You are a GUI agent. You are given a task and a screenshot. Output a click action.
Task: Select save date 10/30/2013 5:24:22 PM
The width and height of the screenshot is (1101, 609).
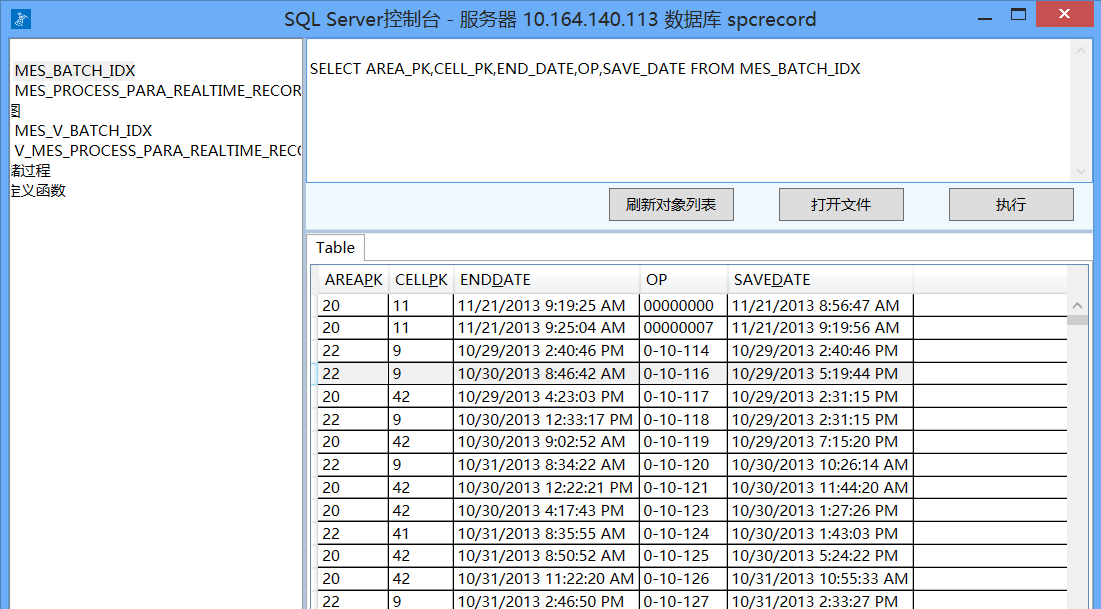click(x=820, y=556)
